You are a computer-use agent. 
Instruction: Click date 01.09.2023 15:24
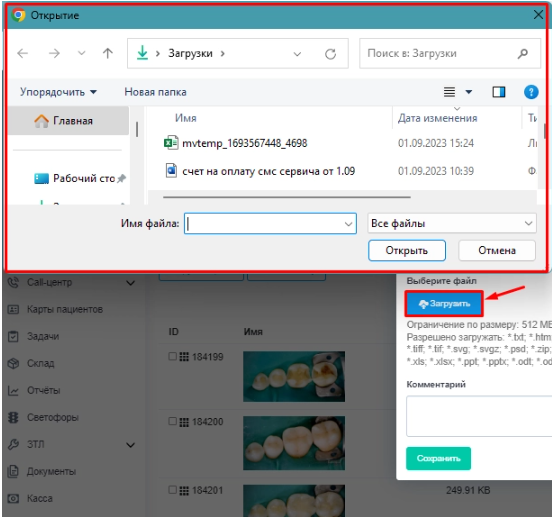[436, 143]
